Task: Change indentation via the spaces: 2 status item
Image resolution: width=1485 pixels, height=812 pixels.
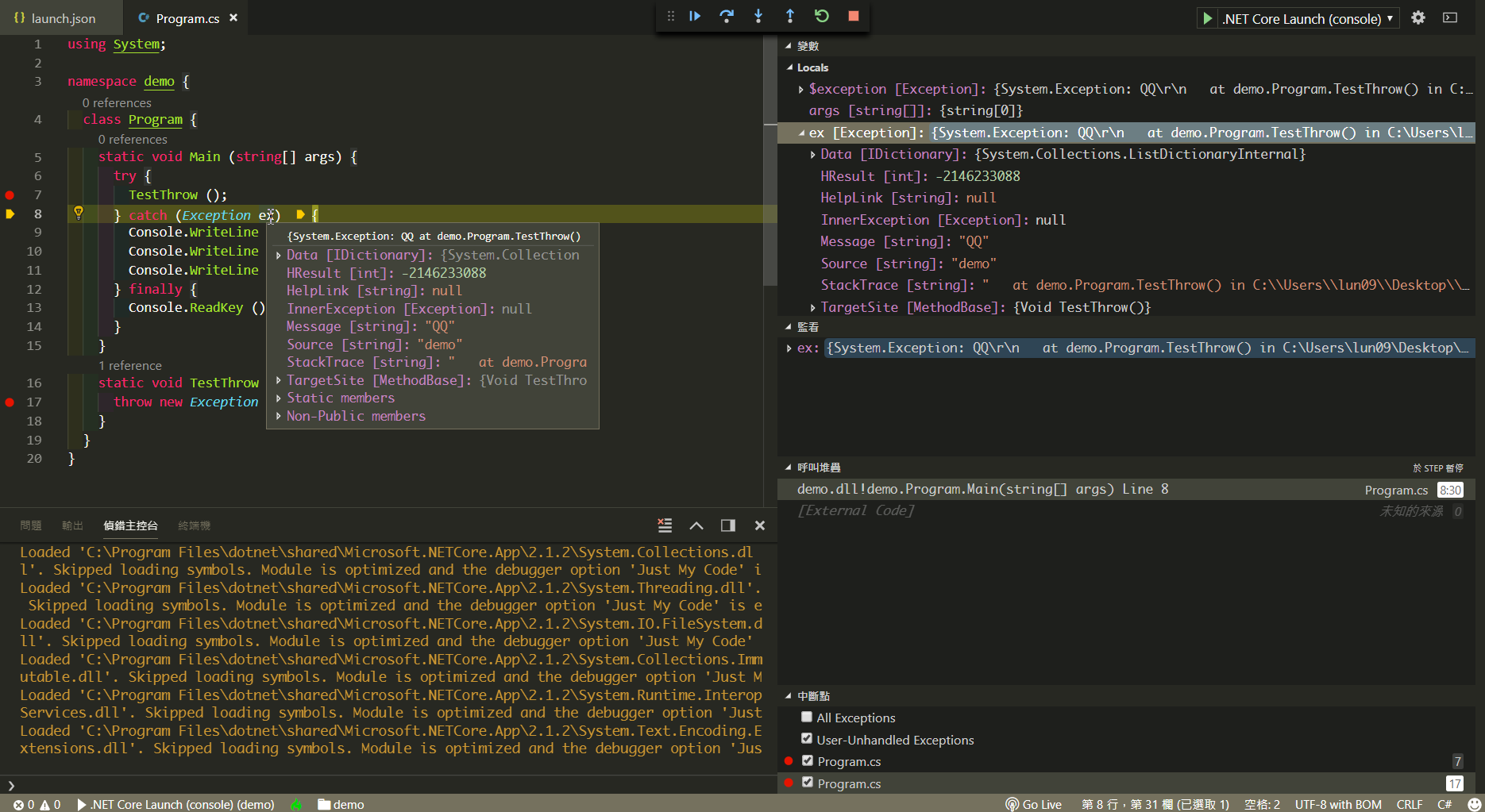Action: [x=1262, y=804]
